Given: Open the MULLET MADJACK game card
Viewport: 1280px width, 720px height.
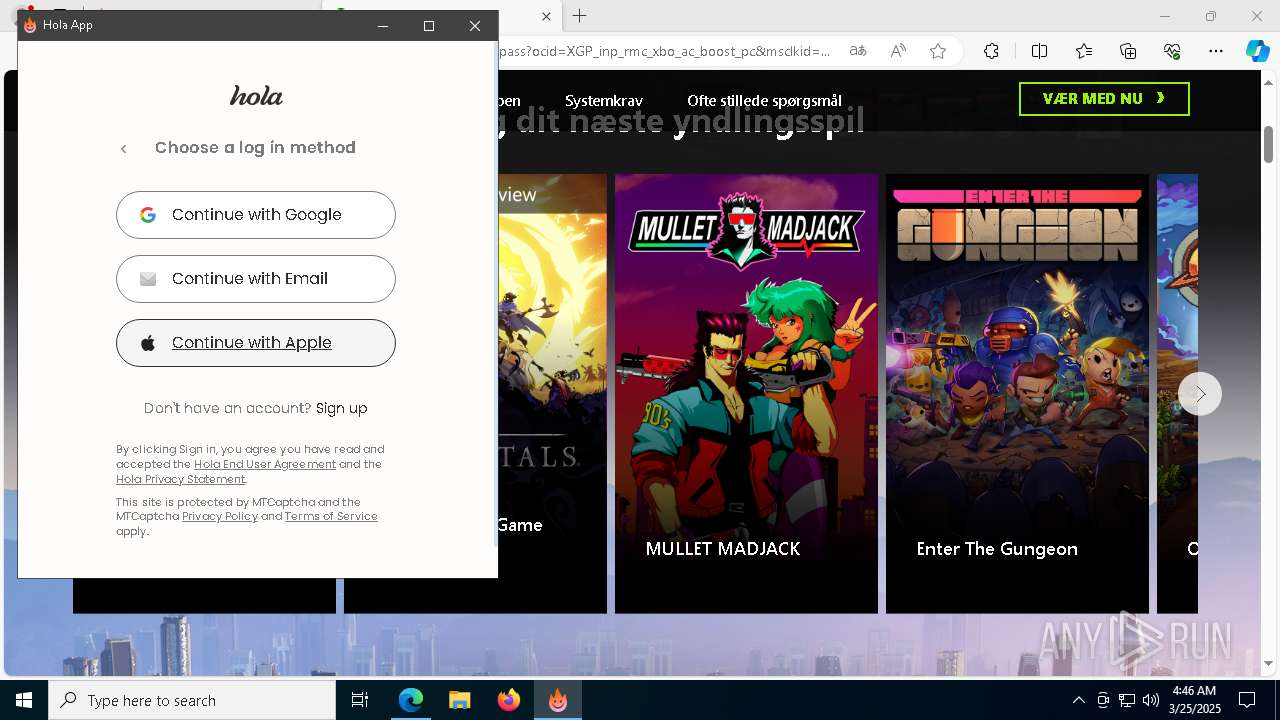Looking at the screenshot, I should pyautogui.click(x=746, y=393).
